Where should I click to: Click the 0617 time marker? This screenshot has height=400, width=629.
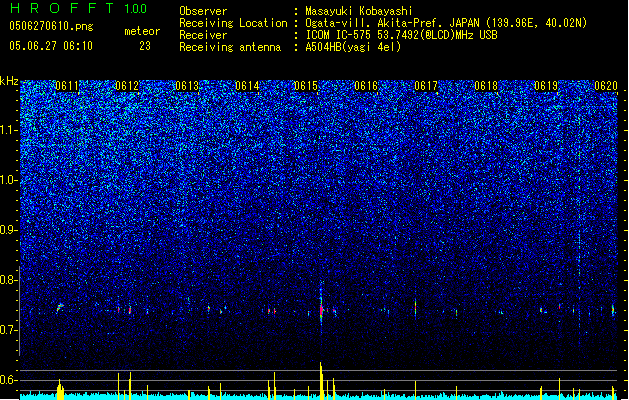[426, 86]
